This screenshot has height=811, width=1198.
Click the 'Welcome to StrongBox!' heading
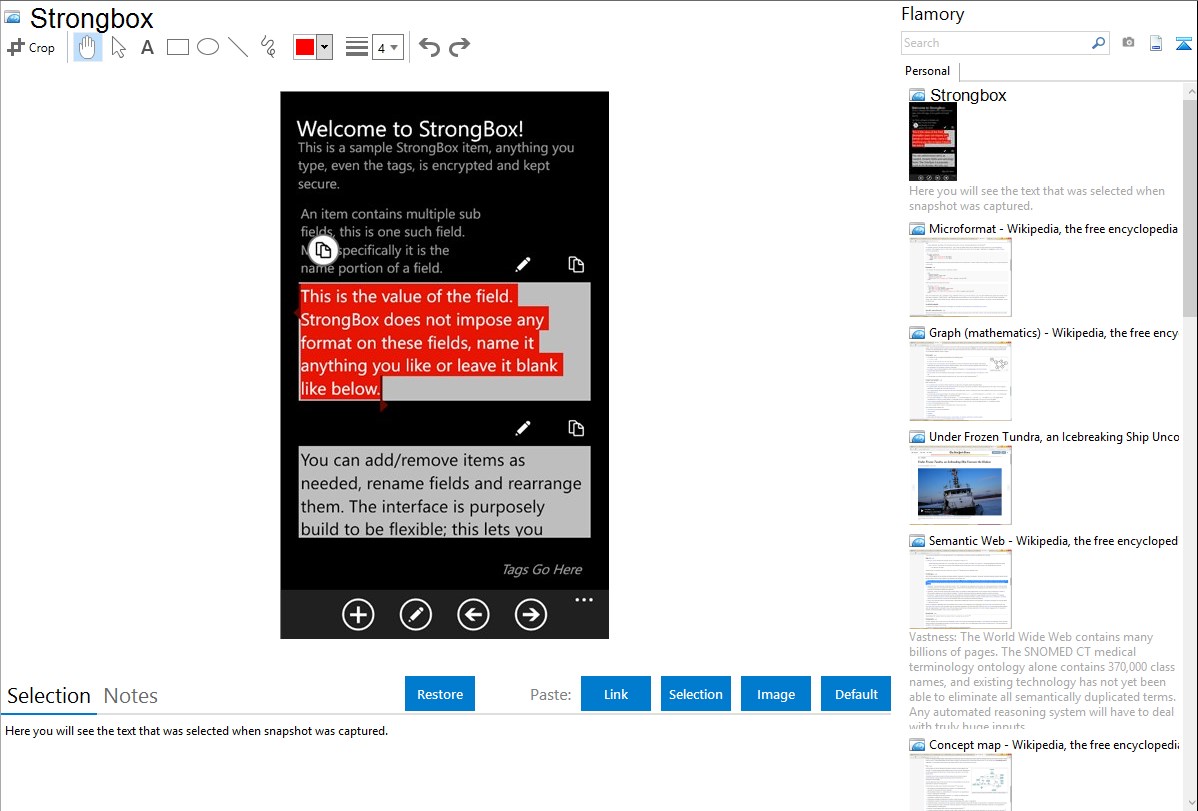tap(410, 128)
